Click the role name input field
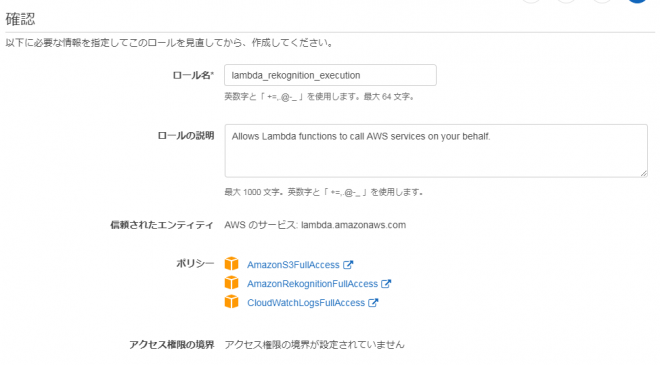Screen dimensions: 660x365 [330, 75]
